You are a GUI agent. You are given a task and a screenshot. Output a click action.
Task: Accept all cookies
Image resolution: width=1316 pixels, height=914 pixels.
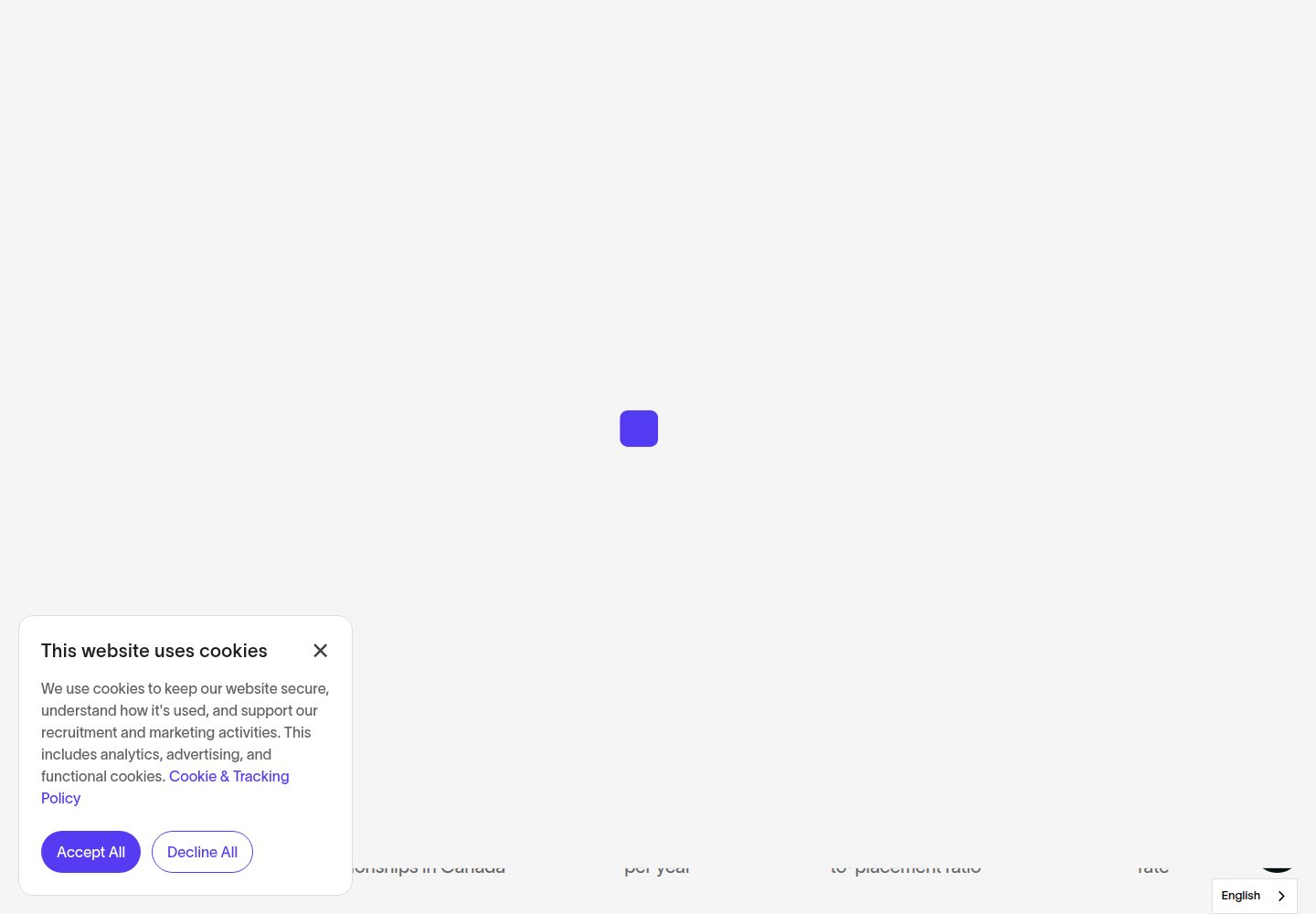pos(90,852)
